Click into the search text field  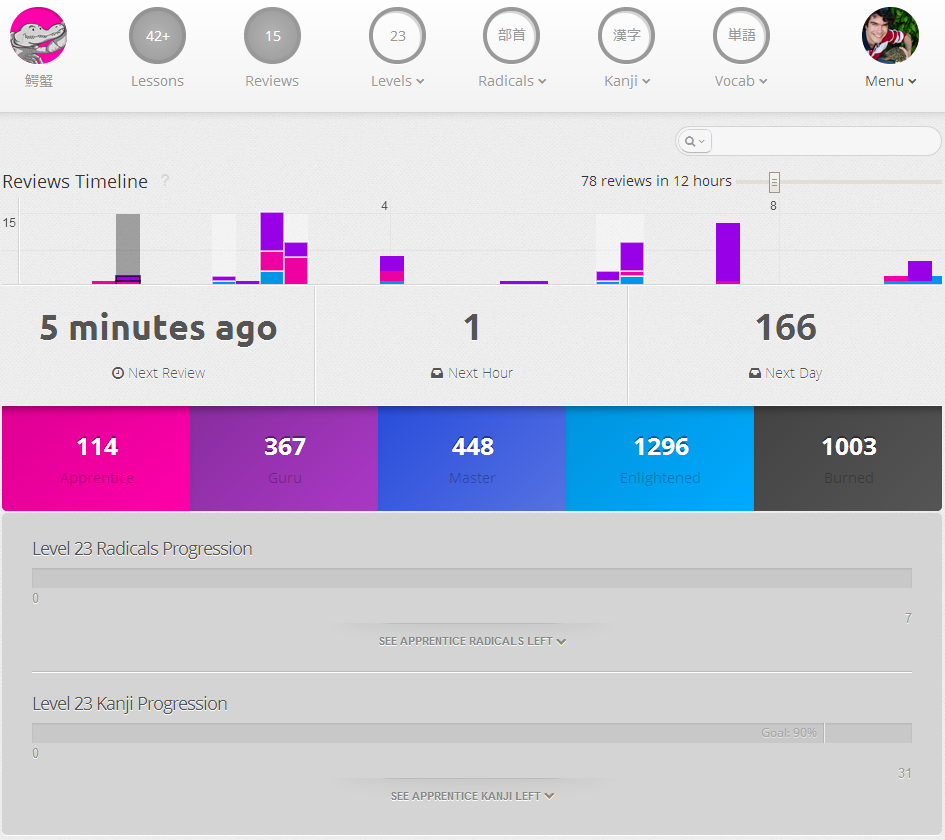point(823,142)
